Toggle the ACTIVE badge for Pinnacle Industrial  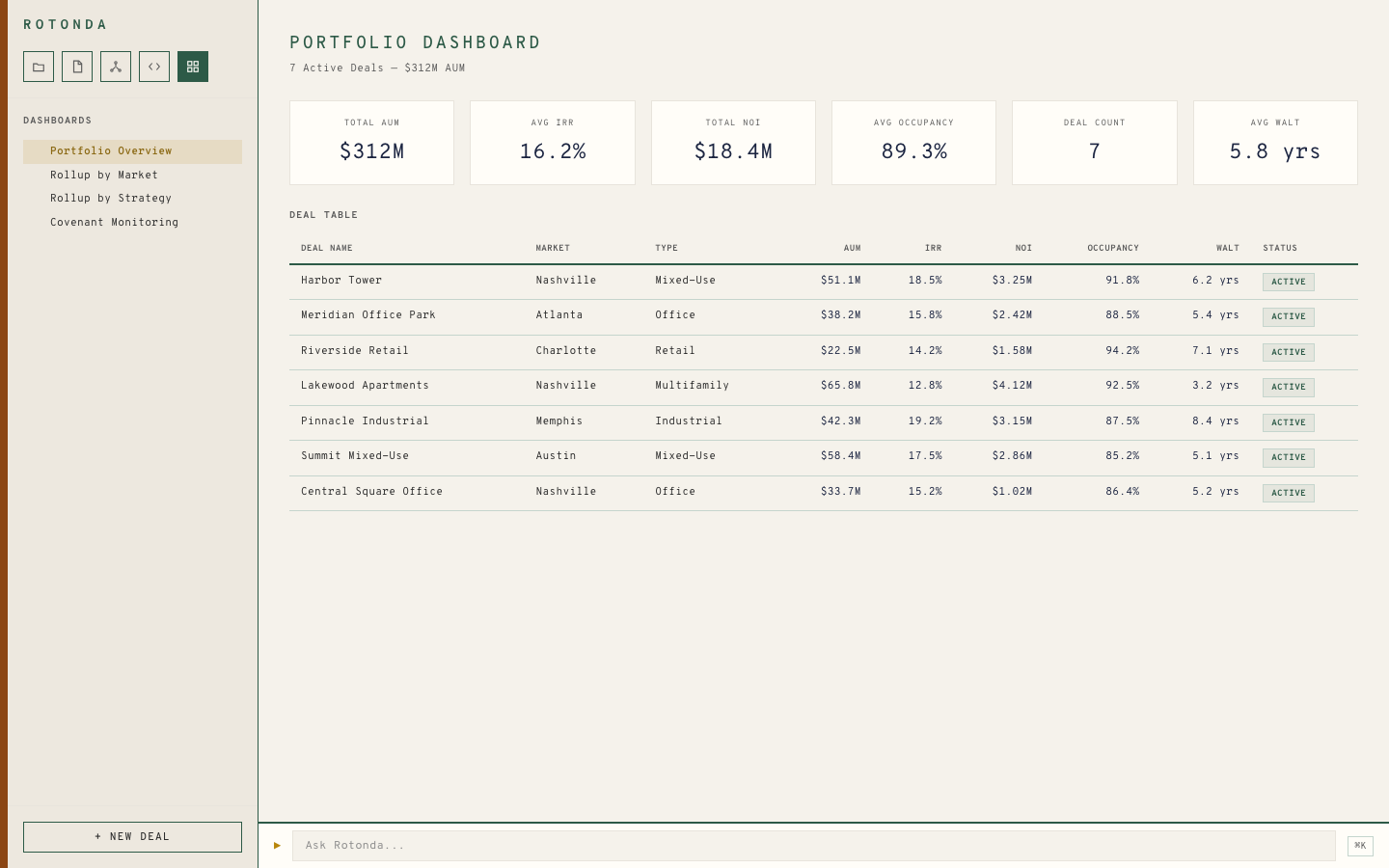tap(1288, 422)
